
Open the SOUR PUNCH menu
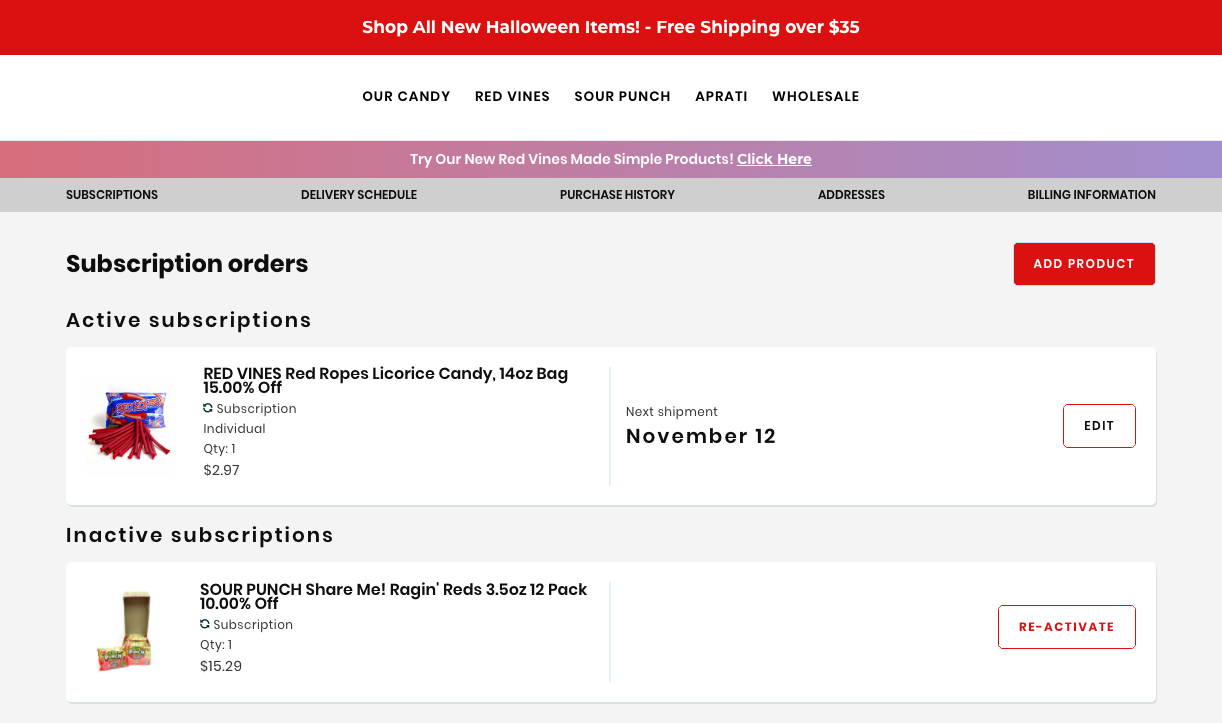[622, 96]
